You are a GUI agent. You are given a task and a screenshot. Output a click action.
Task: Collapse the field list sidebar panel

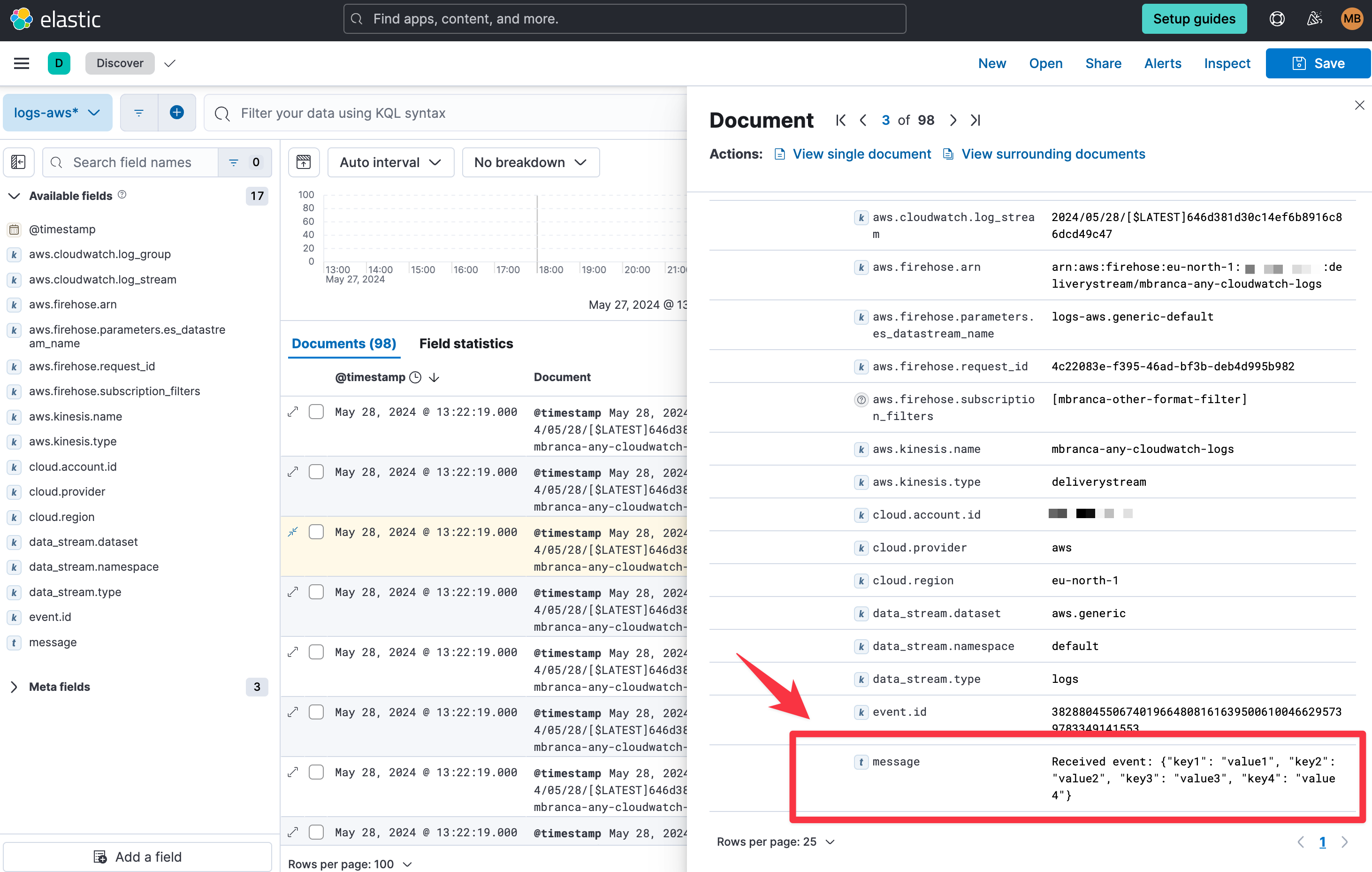click(x=19, y=162)
